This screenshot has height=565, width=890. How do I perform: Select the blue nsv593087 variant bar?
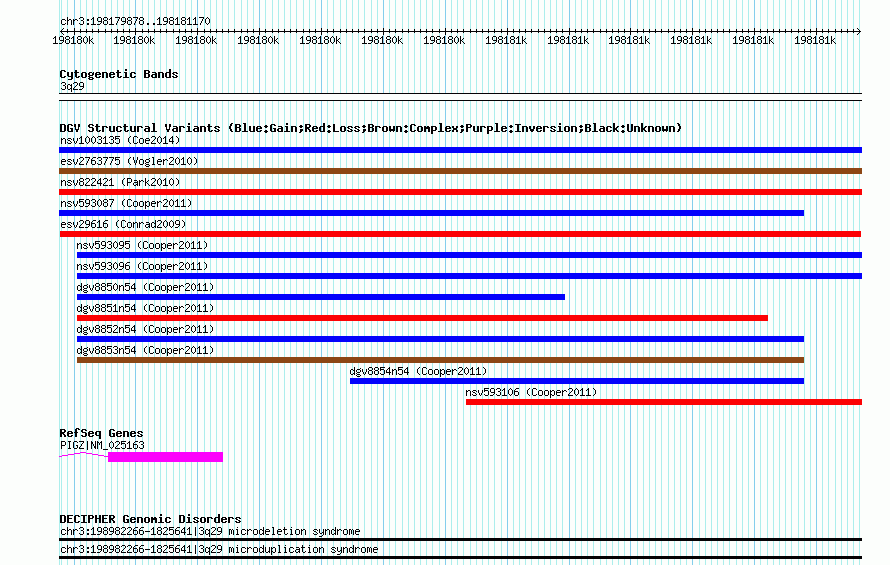coord(431,213)
